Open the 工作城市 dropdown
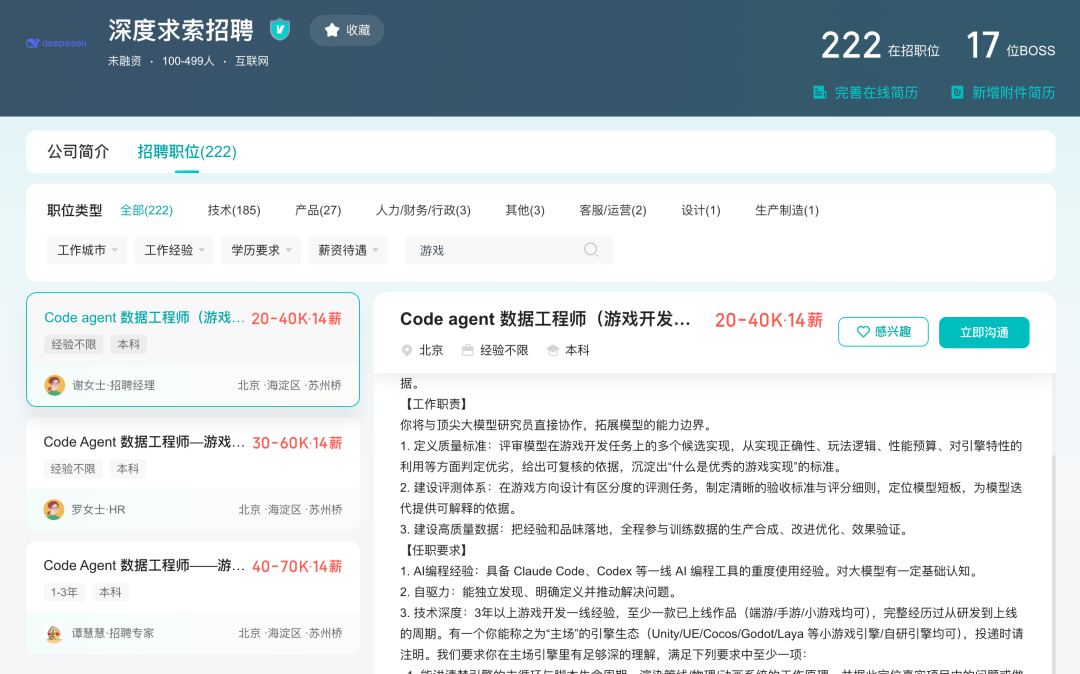Viewport: 1080px width, 674px height. tap(87, 251)
